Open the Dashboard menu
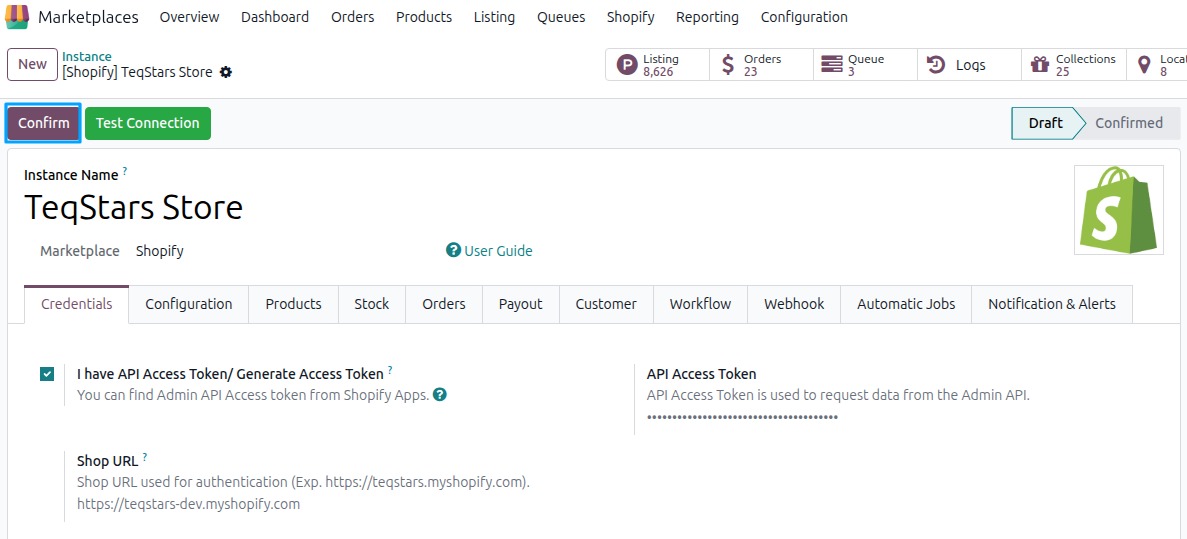1187x539 pixels. coord(275,17)
